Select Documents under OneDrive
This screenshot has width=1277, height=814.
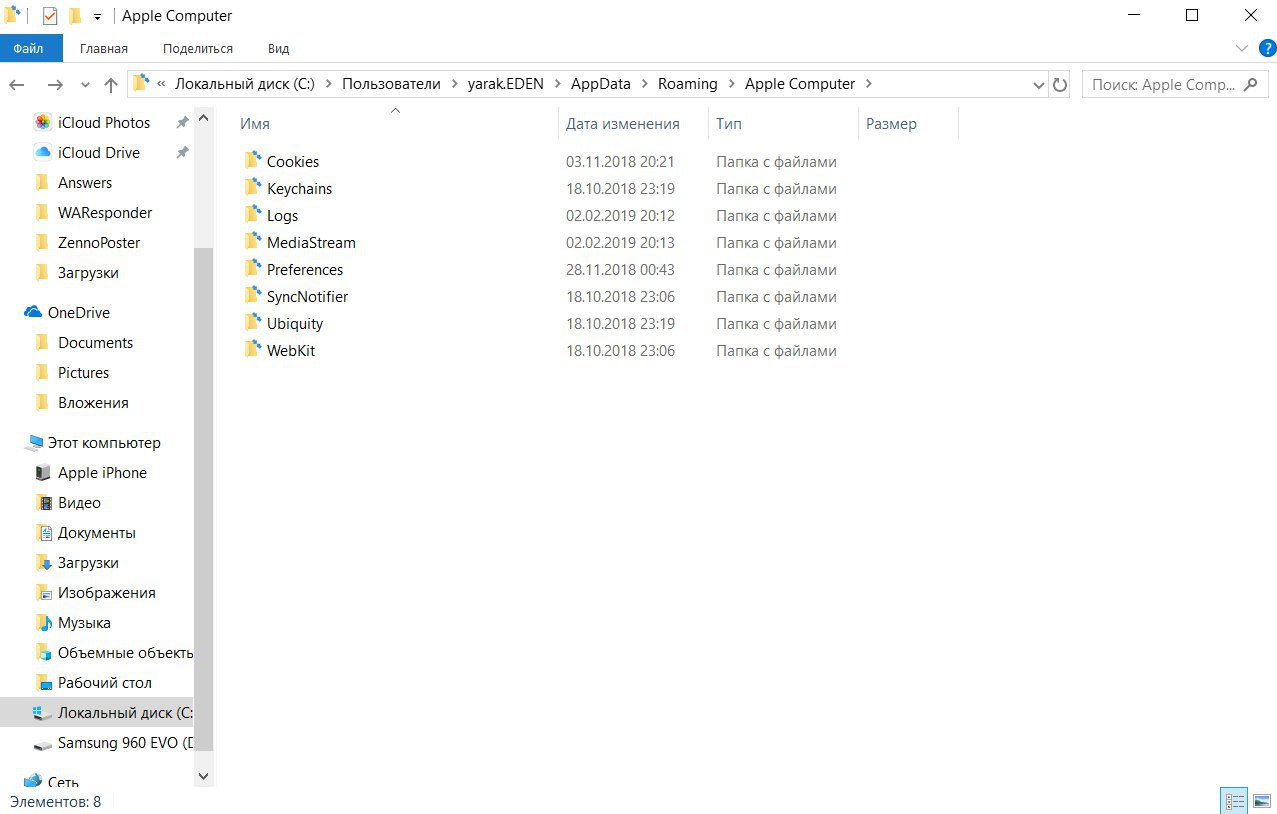[x=96, y=342]
